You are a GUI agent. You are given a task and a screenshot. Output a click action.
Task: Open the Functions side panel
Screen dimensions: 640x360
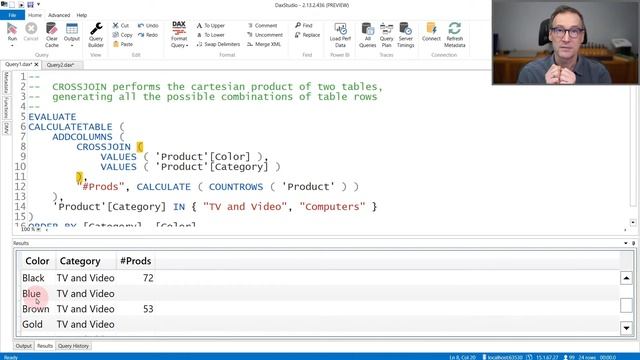point(6,107)
